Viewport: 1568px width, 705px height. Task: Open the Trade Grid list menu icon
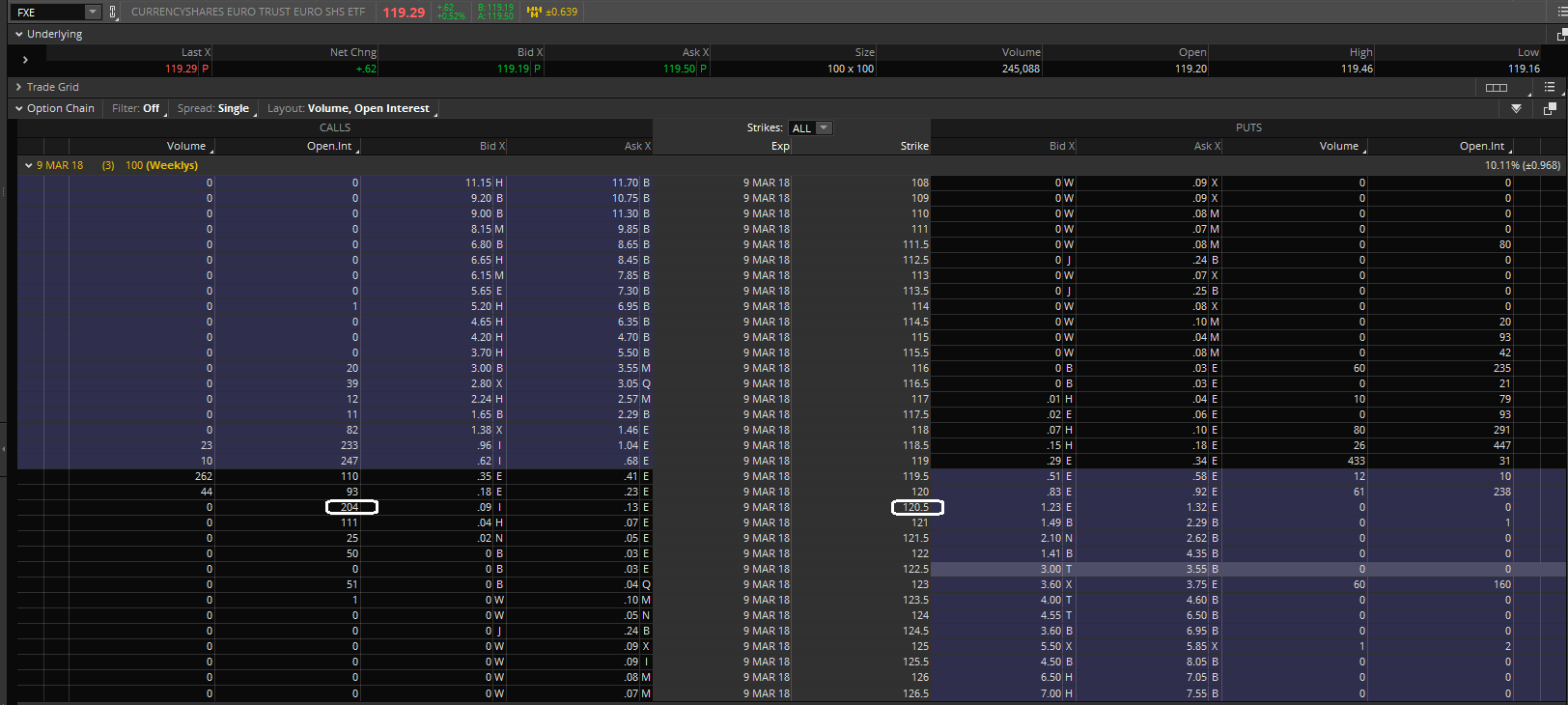pos(1549,87)
